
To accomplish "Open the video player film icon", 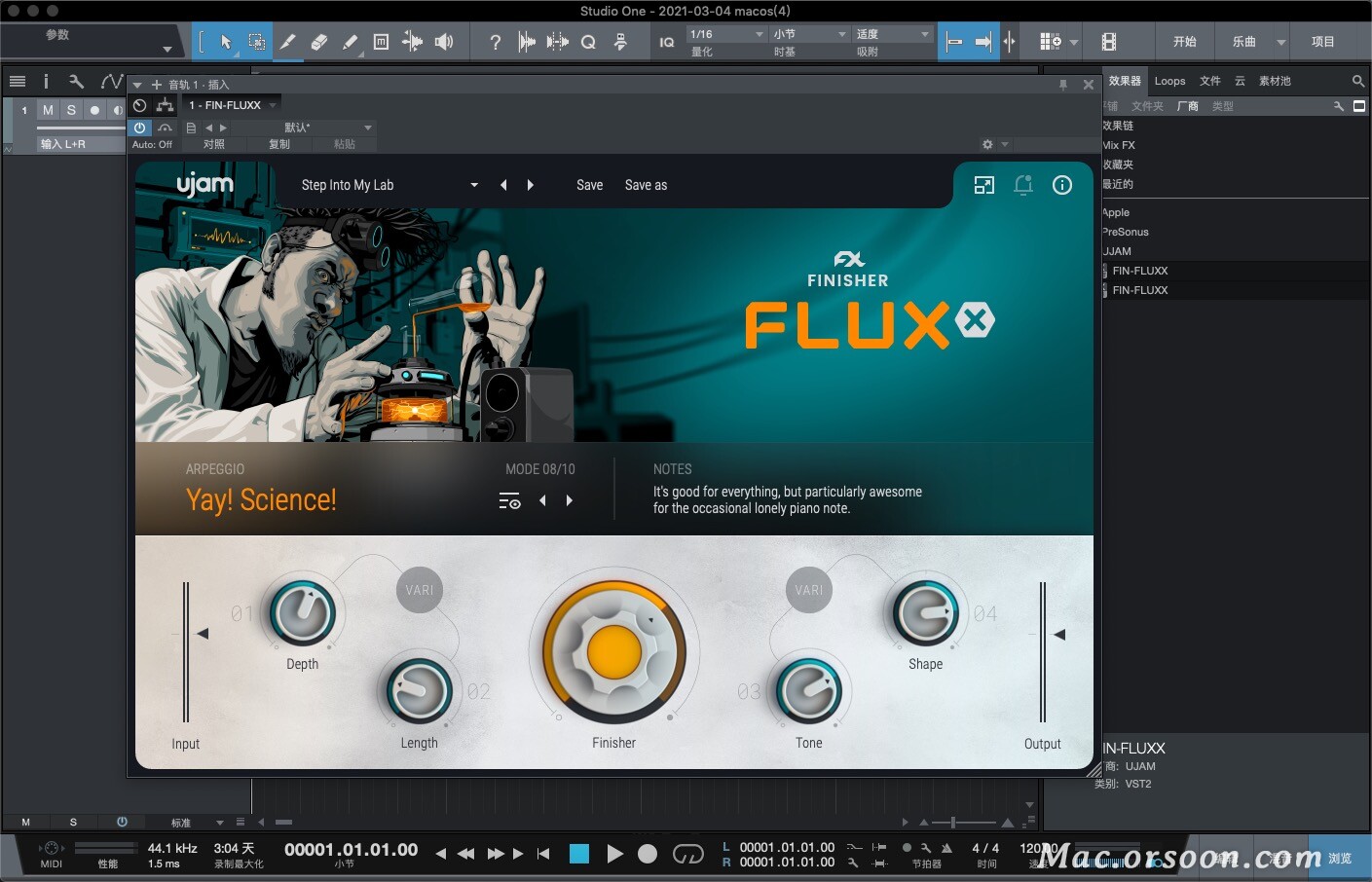I will 1109,42.
